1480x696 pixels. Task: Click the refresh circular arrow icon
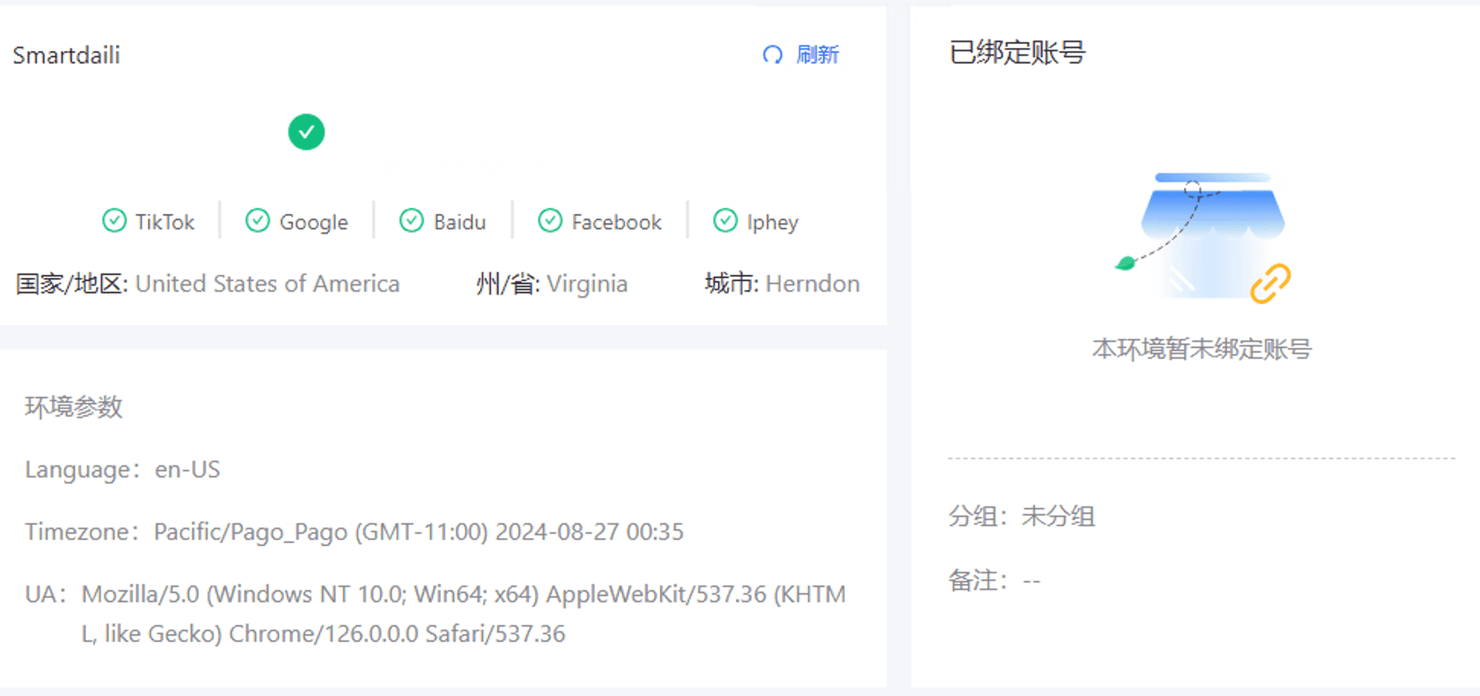pyautogui.click(x=772, y=55)
